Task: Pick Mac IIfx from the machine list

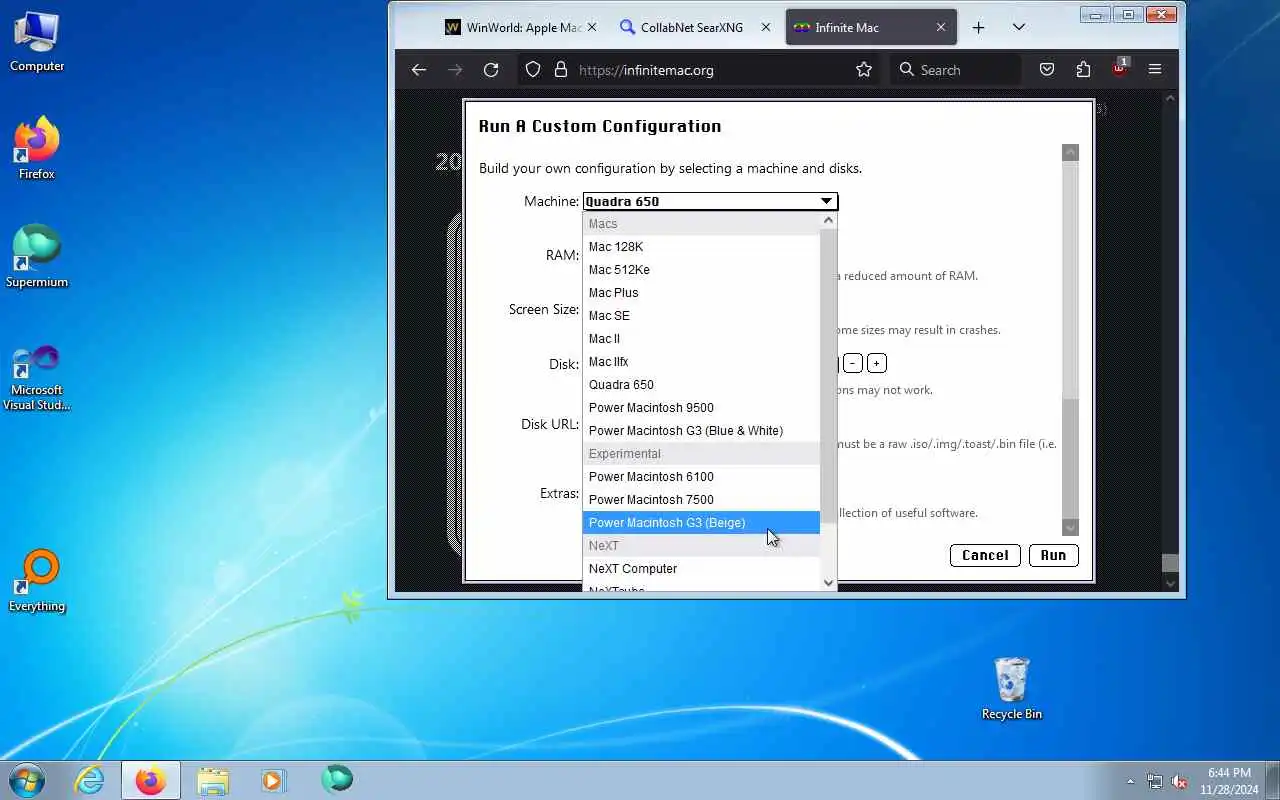Action: 701,361
